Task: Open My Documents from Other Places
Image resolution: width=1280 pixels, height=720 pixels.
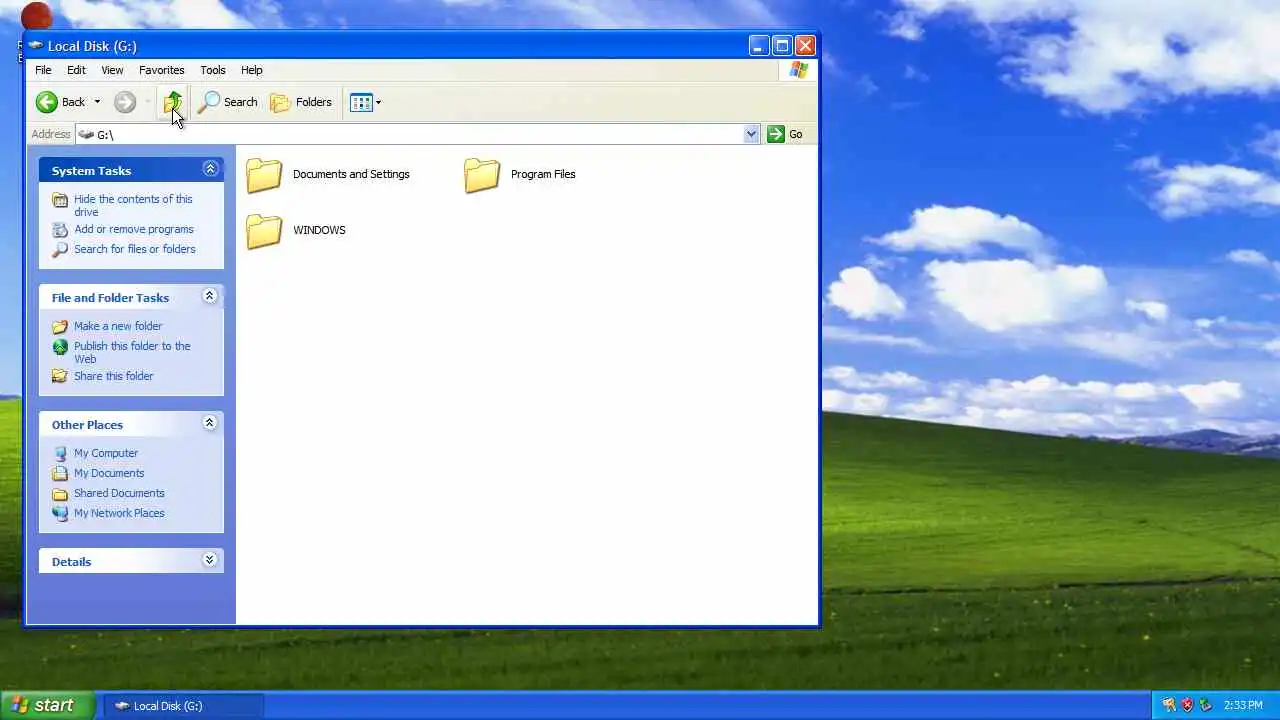Action: [109, 473]
